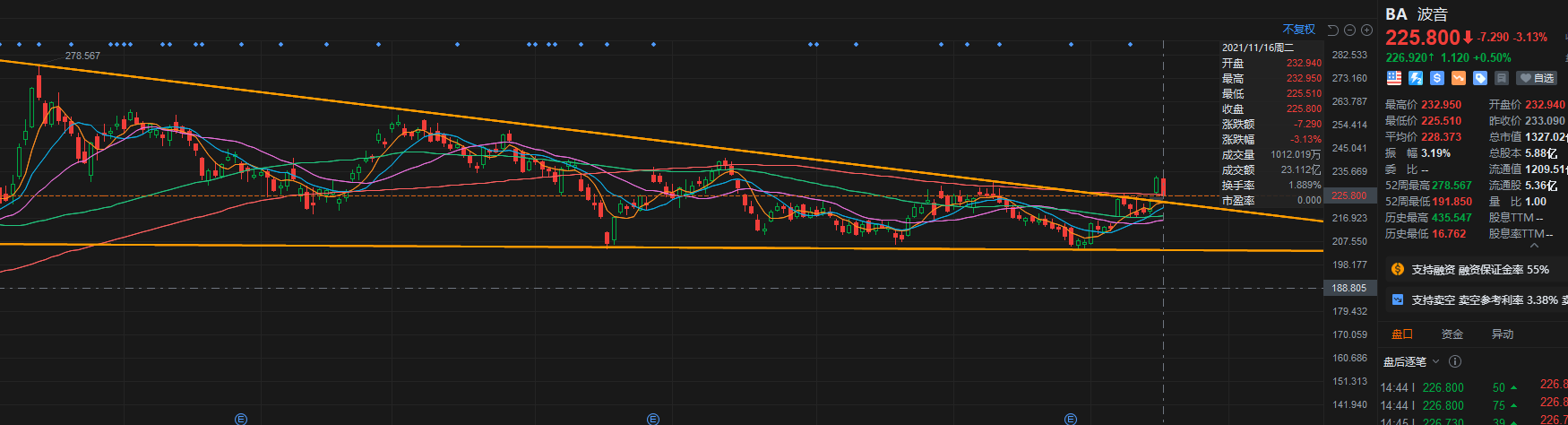Click the blue price tag icon
The height and width of the screenshot is (425, 1568).
click(1480, 78)
